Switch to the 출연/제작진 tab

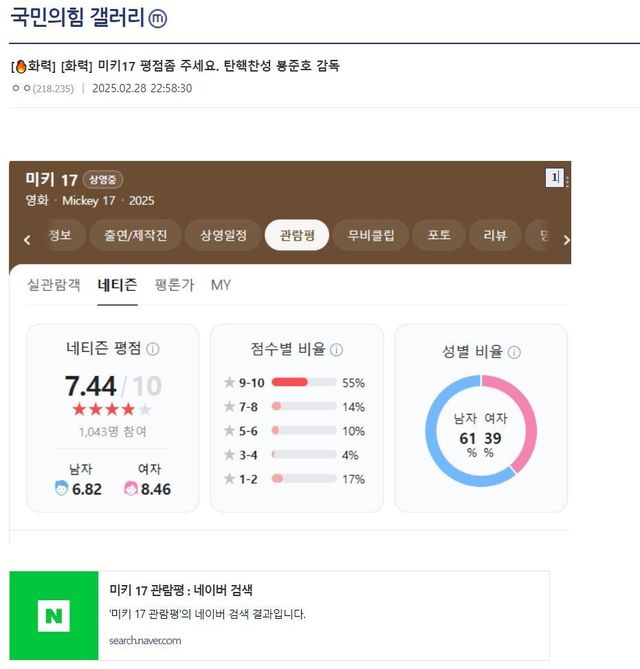pyautogui.click(x=135, y=236)
